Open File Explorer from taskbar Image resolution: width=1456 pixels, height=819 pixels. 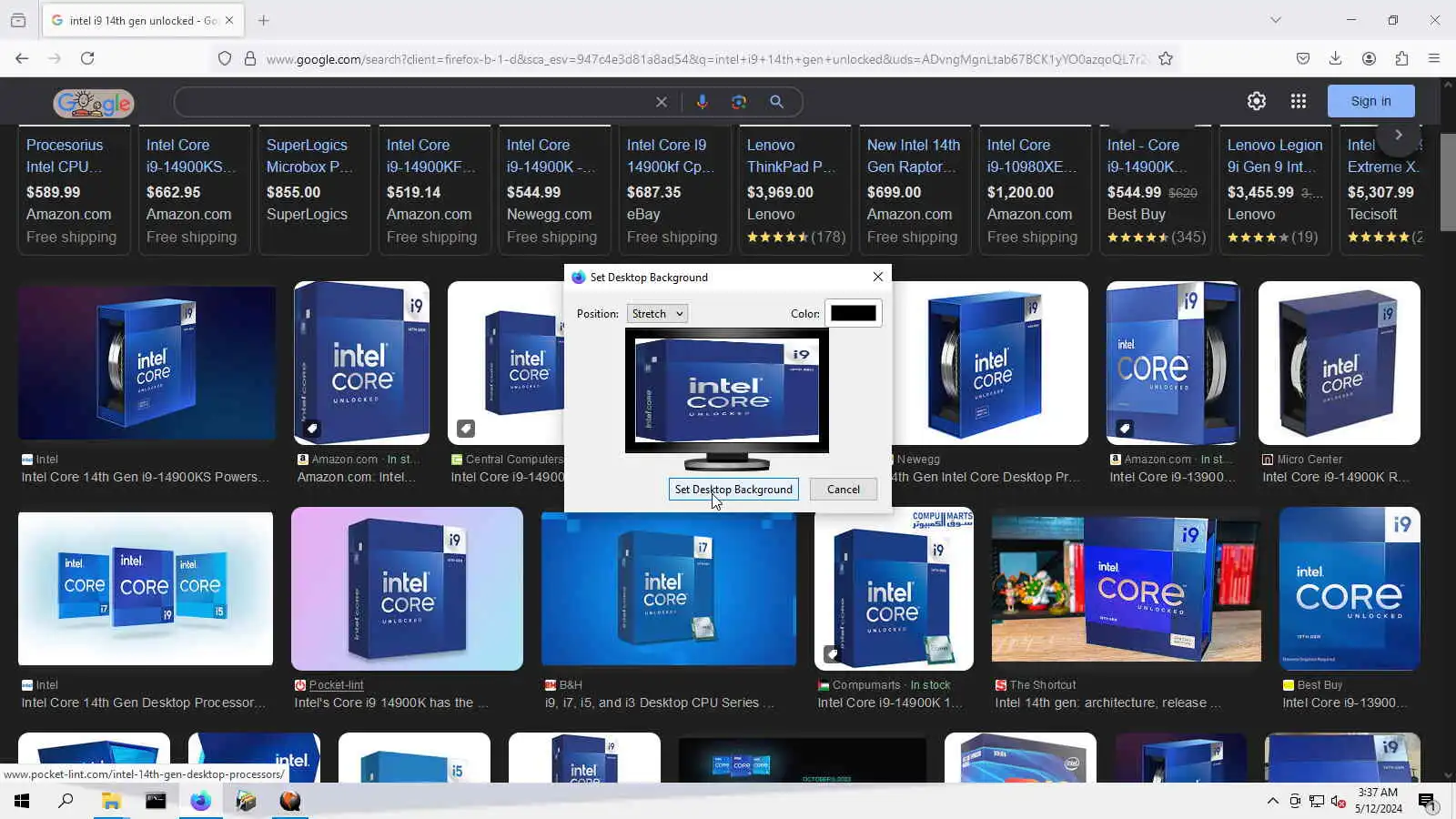tap(111, 801)
